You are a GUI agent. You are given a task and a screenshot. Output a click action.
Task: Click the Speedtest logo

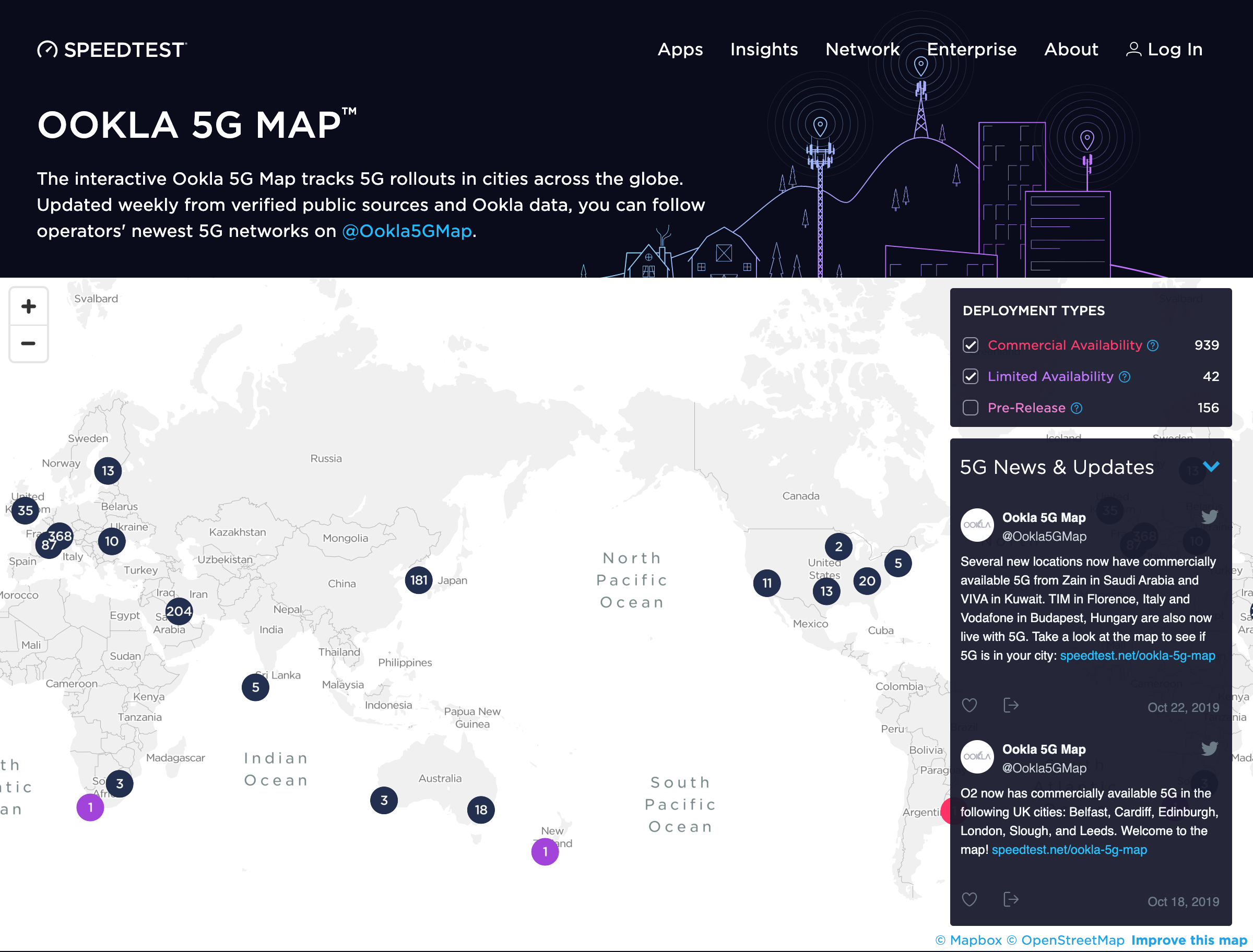pyautogui.click(x=112, y=50)
